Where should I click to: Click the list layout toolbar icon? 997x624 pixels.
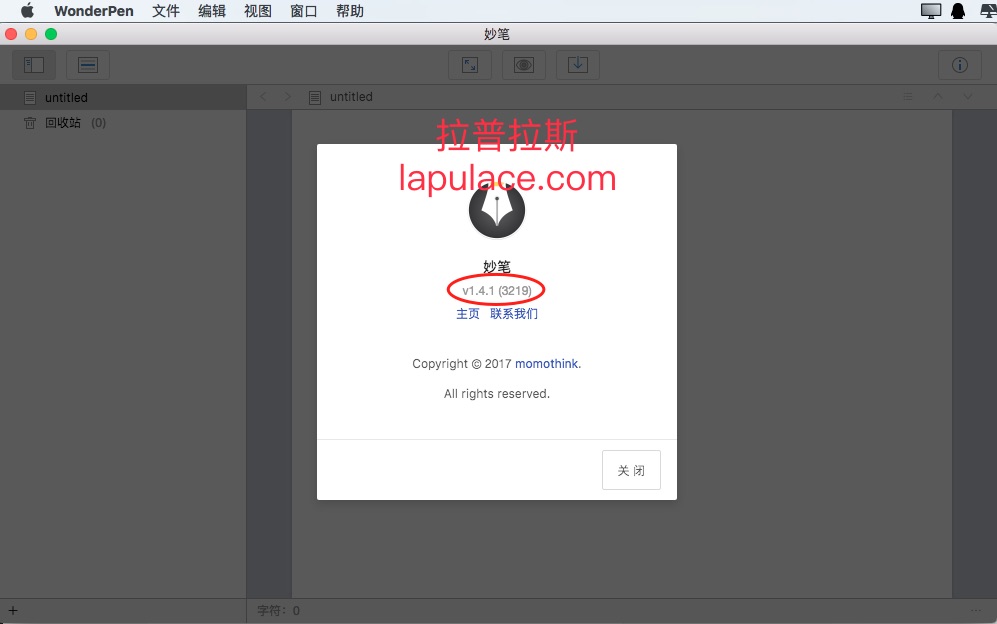point(88,65)
